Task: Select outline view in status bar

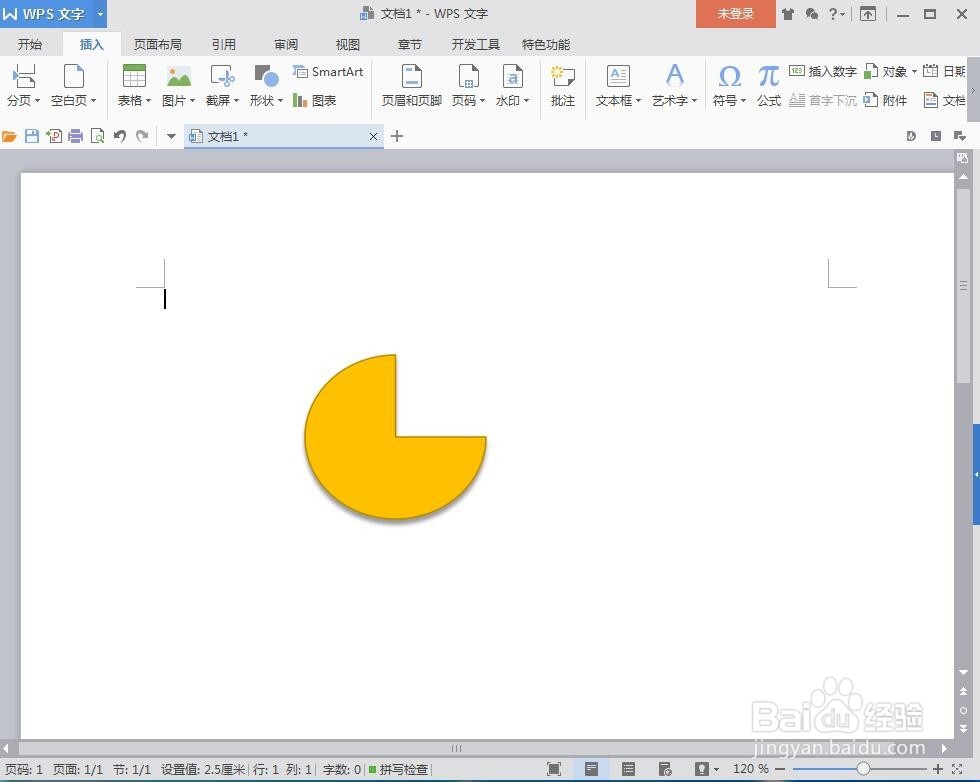Action: pyautogui.click(x=629, y=769)
